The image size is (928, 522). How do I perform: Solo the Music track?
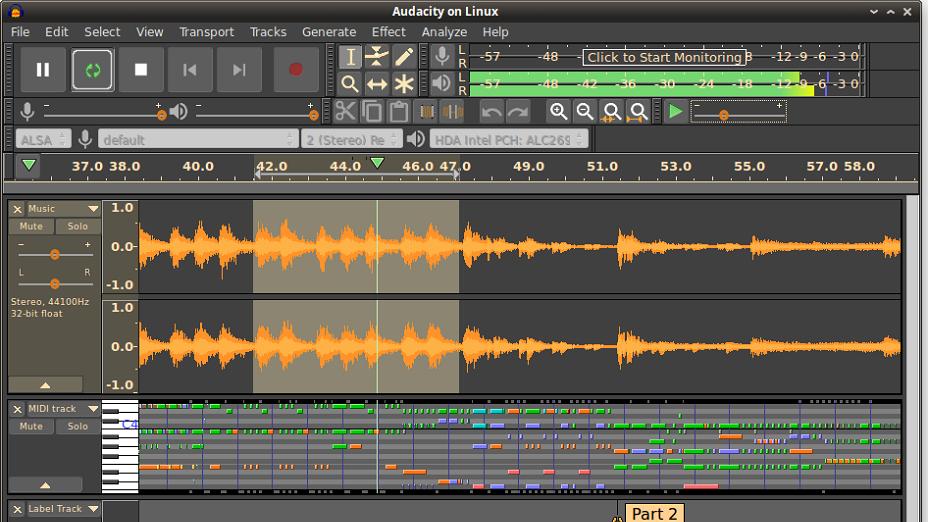click(78, 227)
